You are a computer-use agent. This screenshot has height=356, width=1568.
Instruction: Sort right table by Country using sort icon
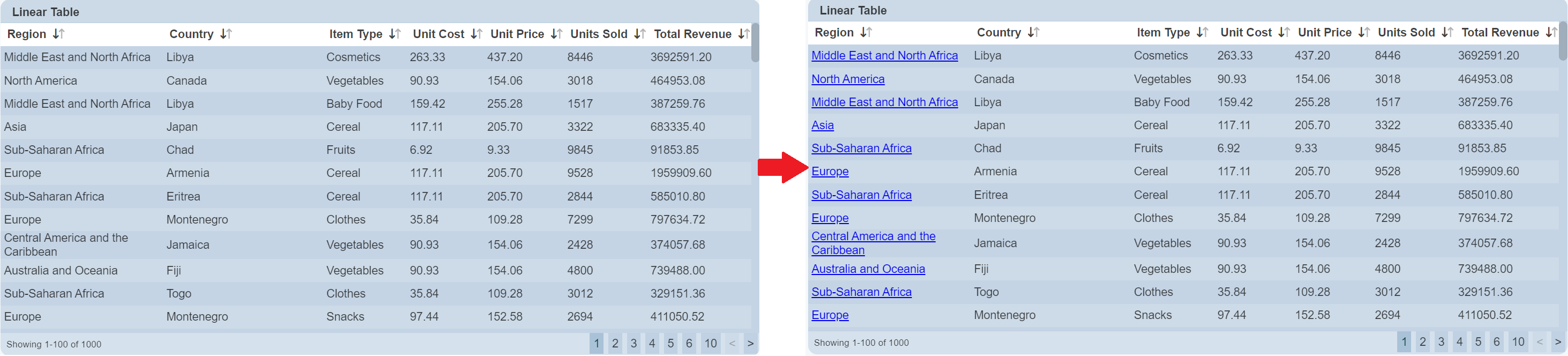pyautogui.click(x=1034, y=32)
